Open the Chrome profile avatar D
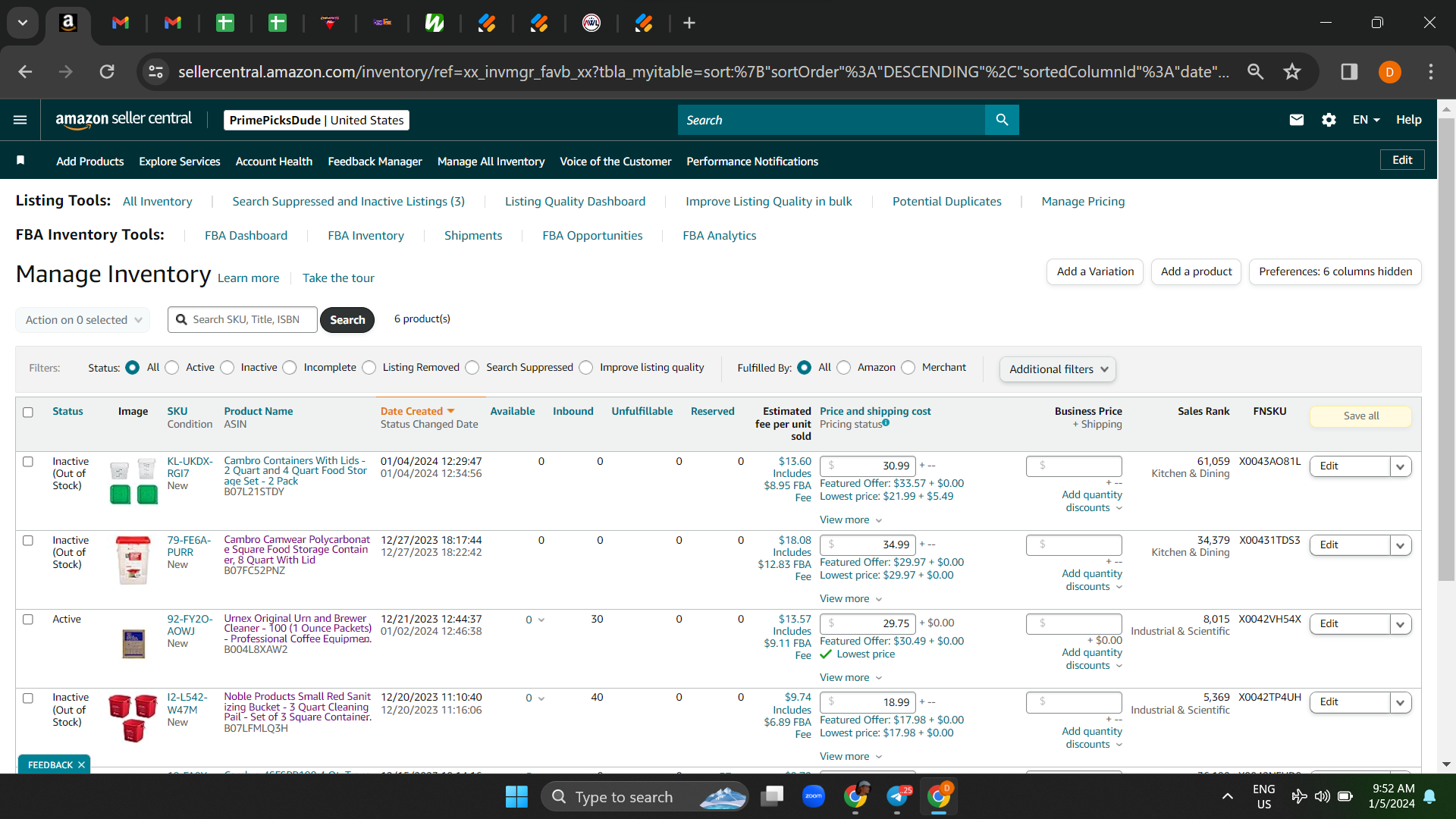The width and height of the screenshot is (1456, 819). pos(1390,72)
